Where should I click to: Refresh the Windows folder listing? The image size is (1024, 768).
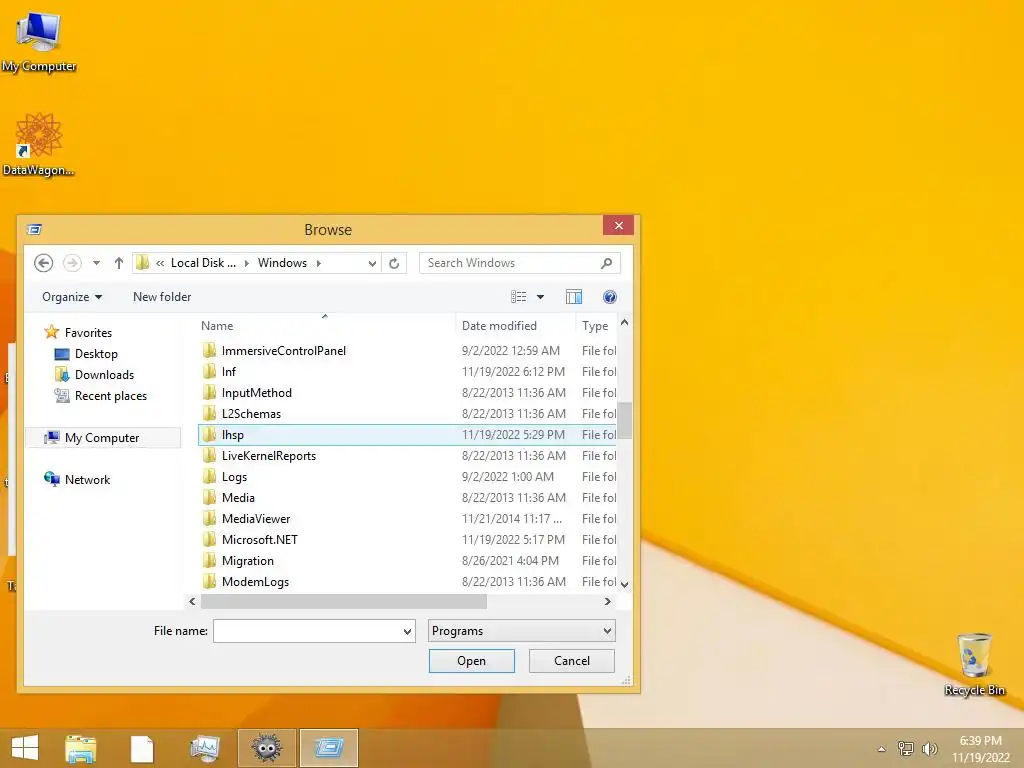[394, 263]
